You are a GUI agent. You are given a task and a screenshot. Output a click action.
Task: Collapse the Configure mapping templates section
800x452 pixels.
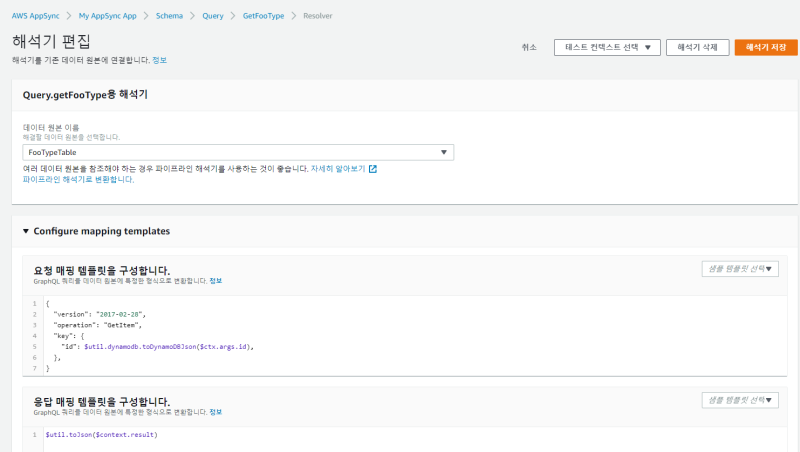click(x=26, y=231)
